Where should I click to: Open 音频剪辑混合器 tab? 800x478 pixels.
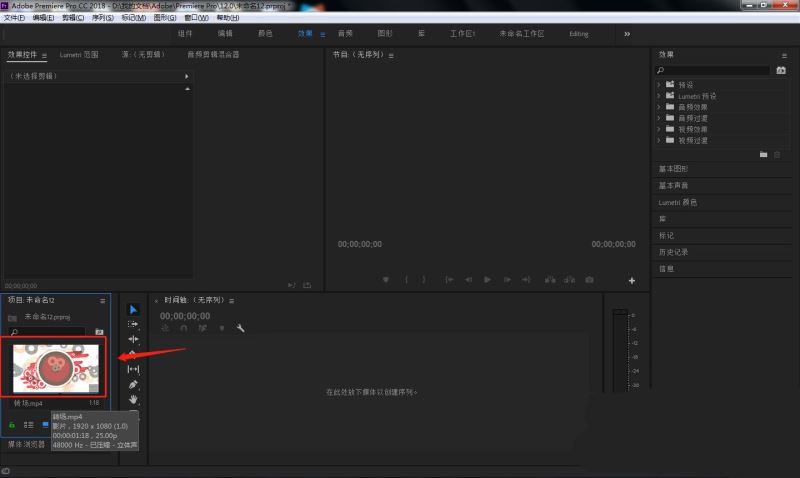coord(213,55)
